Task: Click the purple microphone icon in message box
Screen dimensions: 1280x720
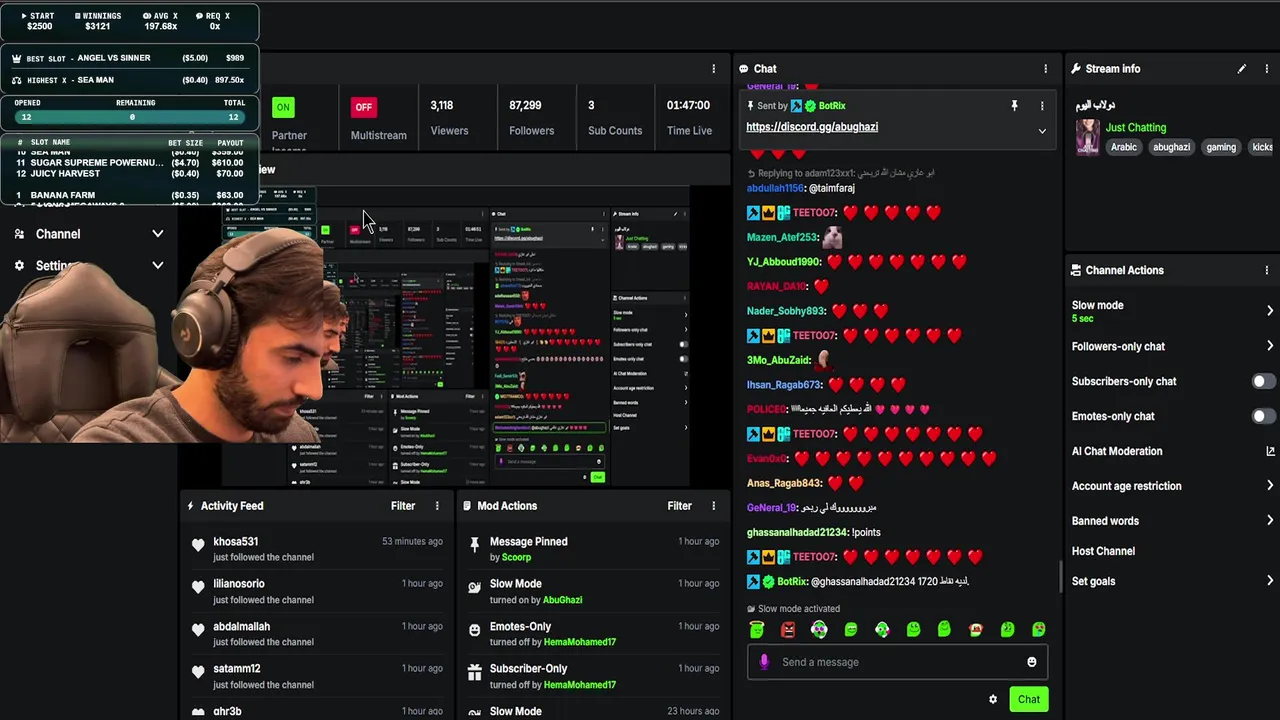Action: [x=764, y=662]
